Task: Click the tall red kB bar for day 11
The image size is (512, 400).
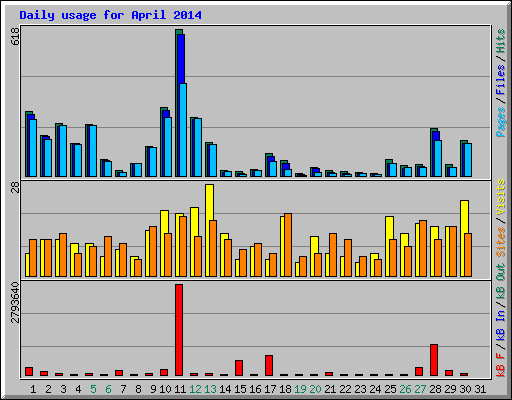Action: [x=179, y=330]
